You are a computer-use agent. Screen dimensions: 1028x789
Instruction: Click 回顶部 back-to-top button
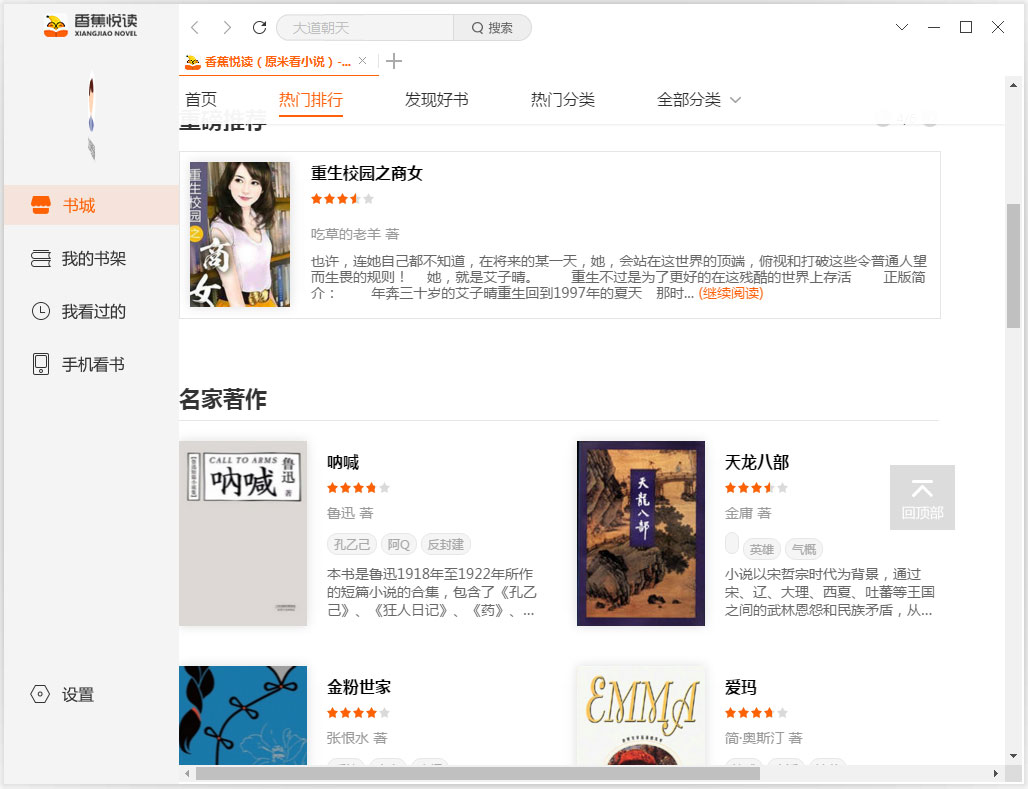[922, 497]
